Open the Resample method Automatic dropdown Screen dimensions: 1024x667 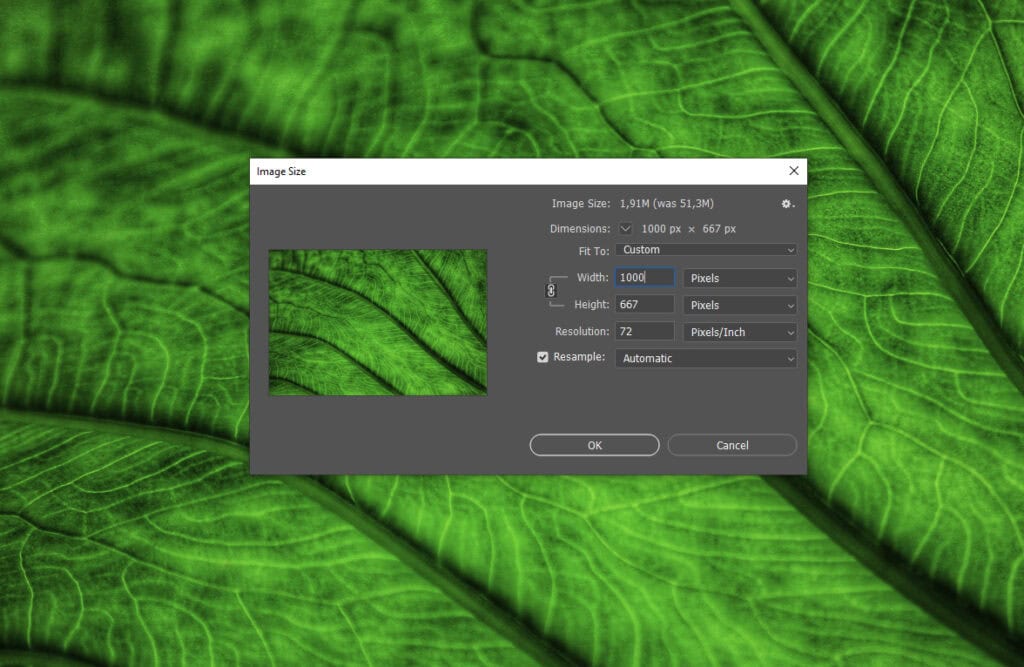tap(705, 358)
